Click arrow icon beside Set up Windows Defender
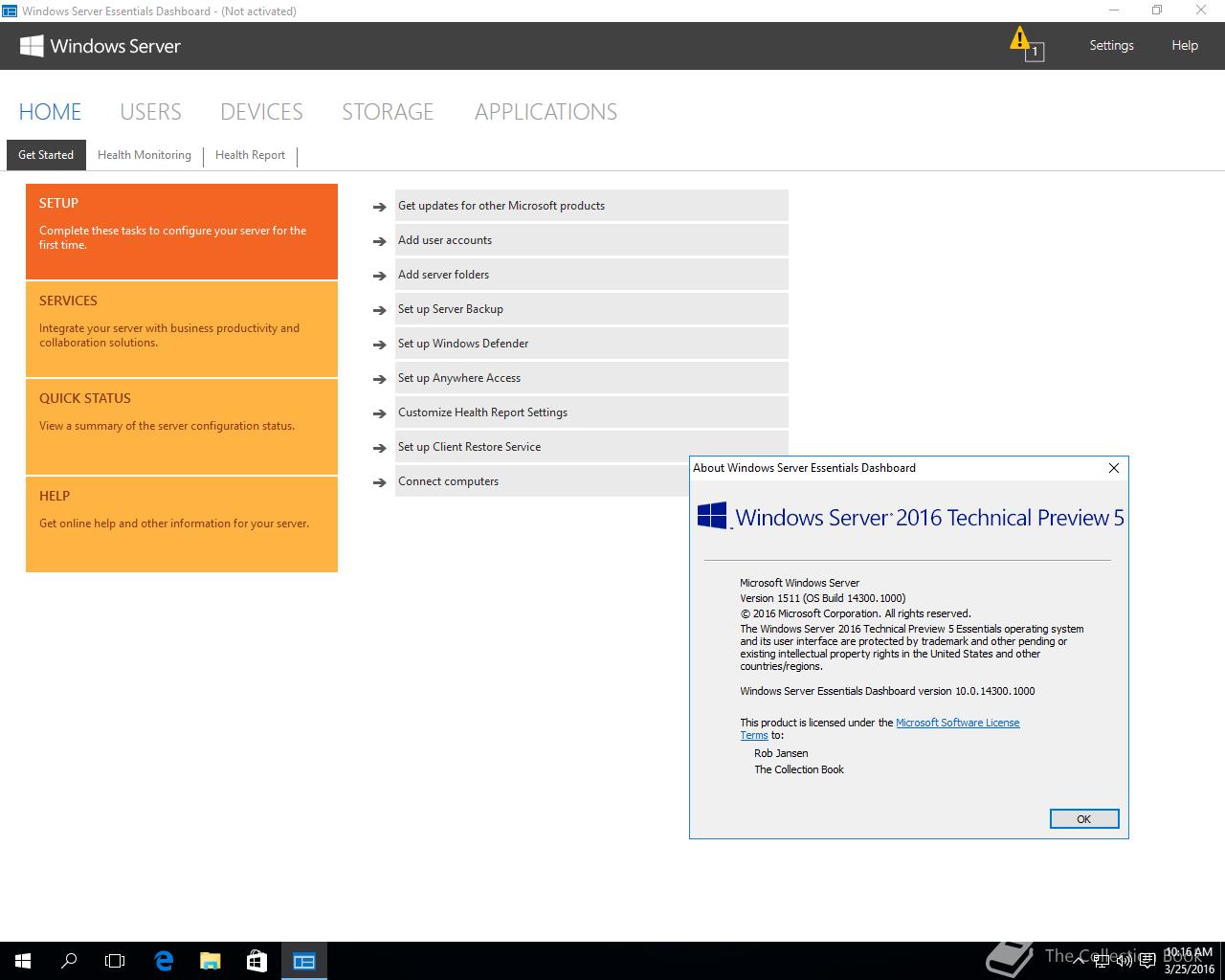 click(x=380, y=345)
